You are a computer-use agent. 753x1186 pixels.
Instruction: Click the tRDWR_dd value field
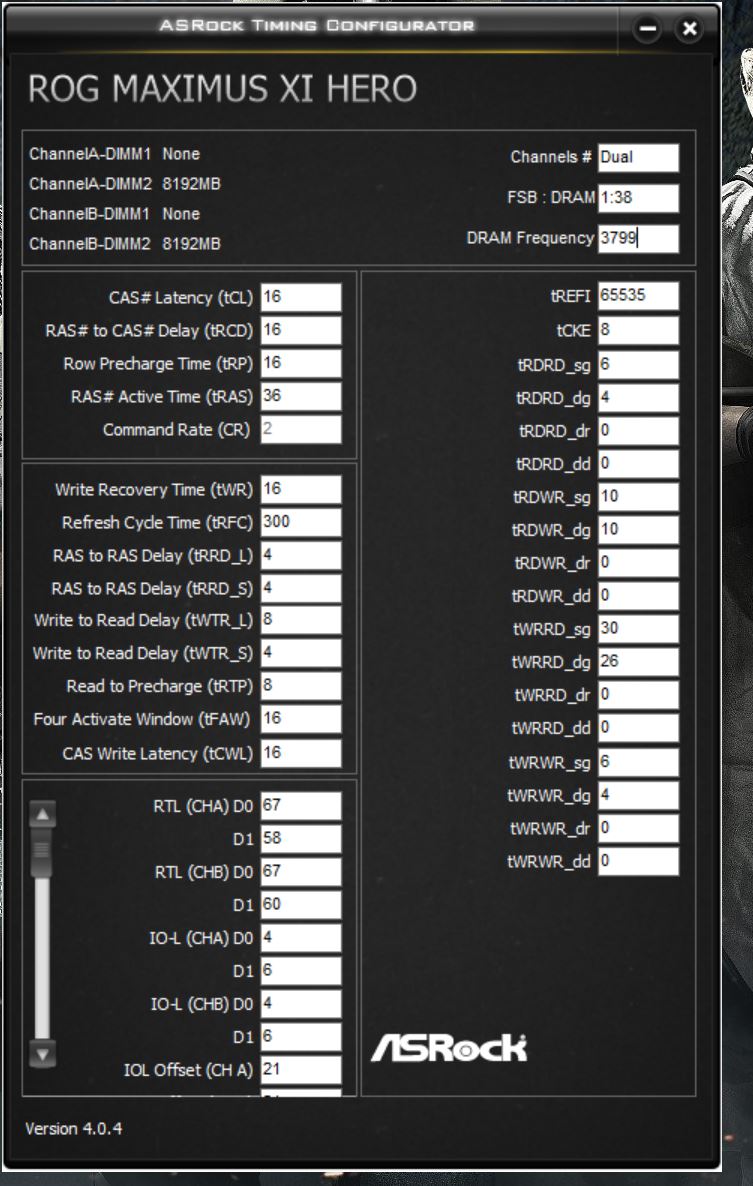pos(638,596)
